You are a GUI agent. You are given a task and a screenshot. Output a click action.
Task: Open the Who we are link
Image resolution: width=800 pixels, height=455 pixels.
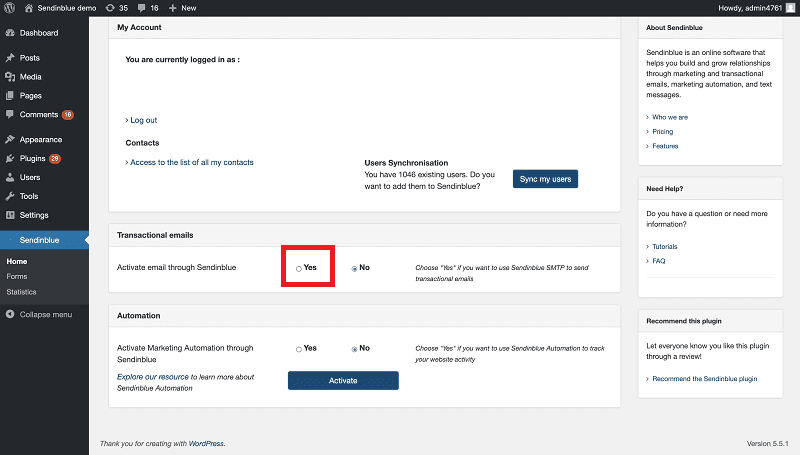point(670,117)
